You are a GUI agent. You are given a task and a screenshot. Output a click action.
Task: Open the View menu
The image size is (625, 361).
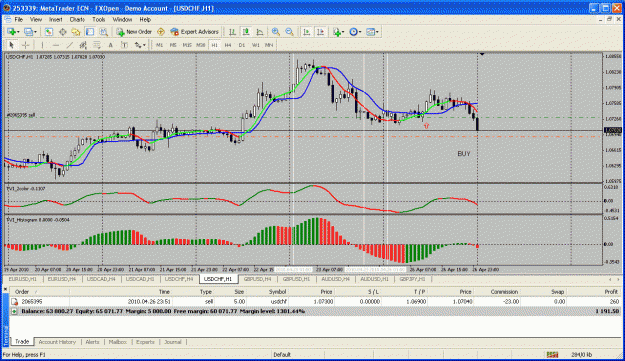point(36,20)
